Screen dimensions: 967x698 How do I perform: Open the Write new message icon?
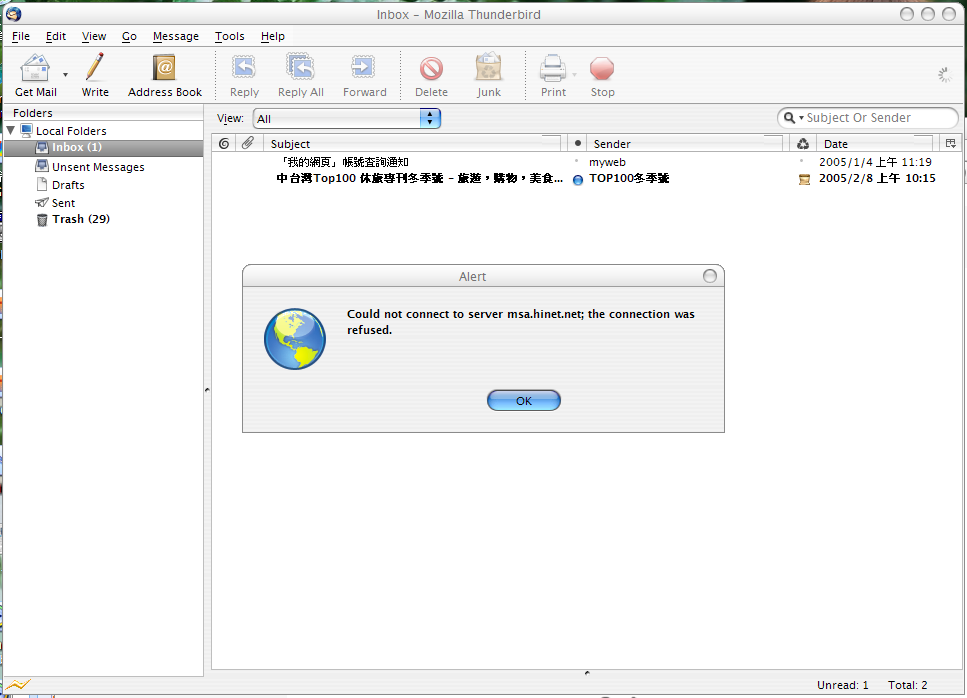click(95, 69)
